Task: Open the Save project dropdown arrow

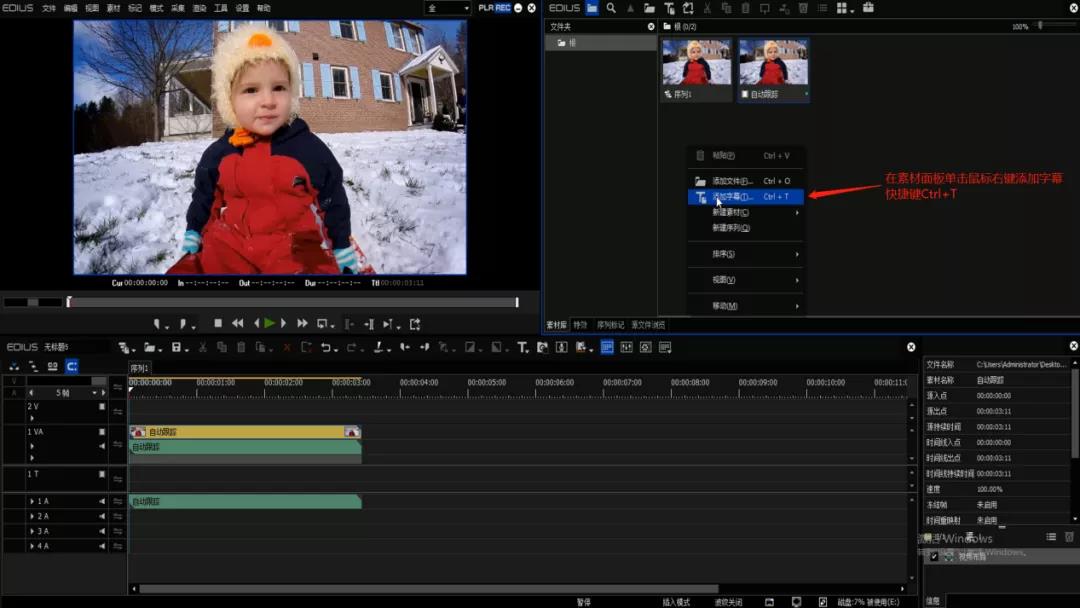Action: [186, 350]
